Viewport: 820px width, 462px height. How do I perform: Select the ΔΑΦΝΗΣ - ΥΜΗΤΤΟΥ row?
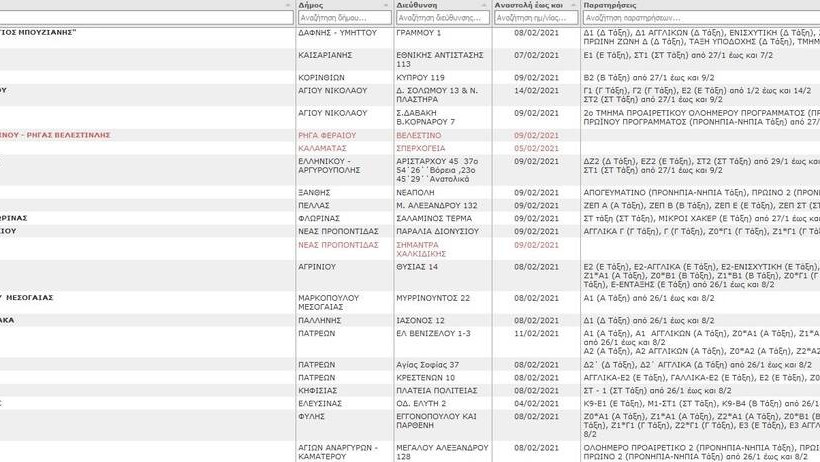click(337, 33)
